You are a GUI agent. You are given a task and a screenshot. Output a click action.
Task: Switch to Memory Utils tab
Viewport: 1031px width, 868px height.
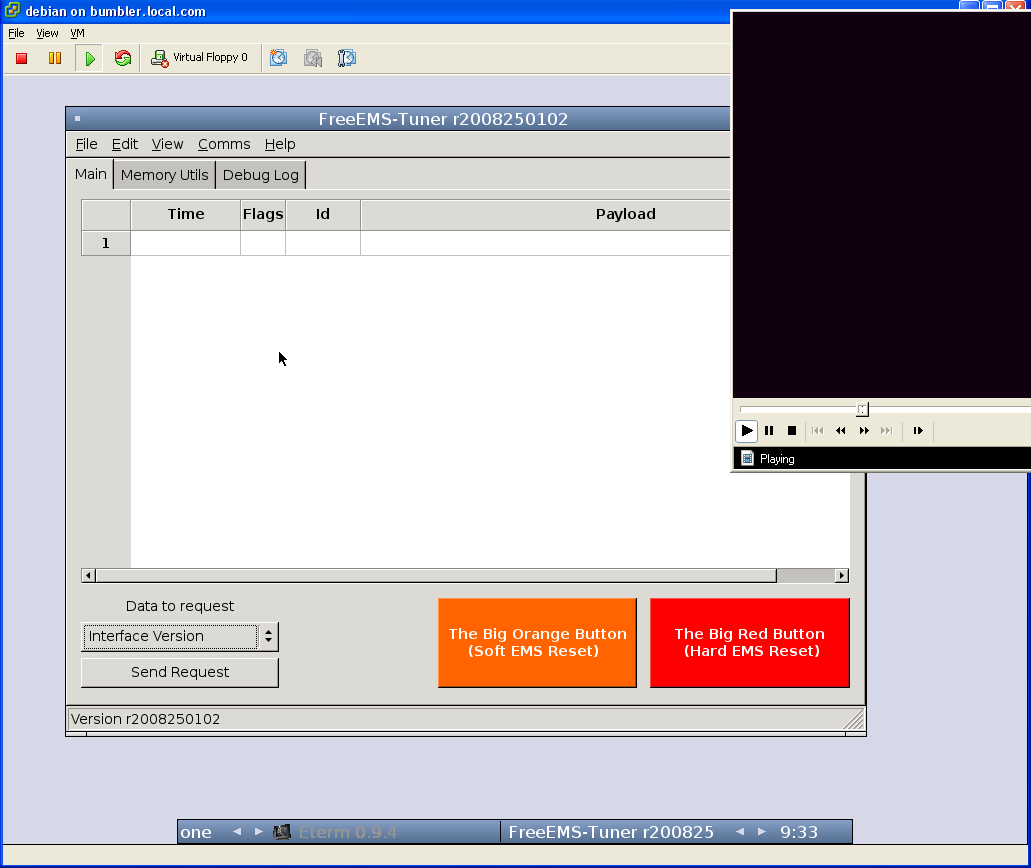tap(164, 175)
